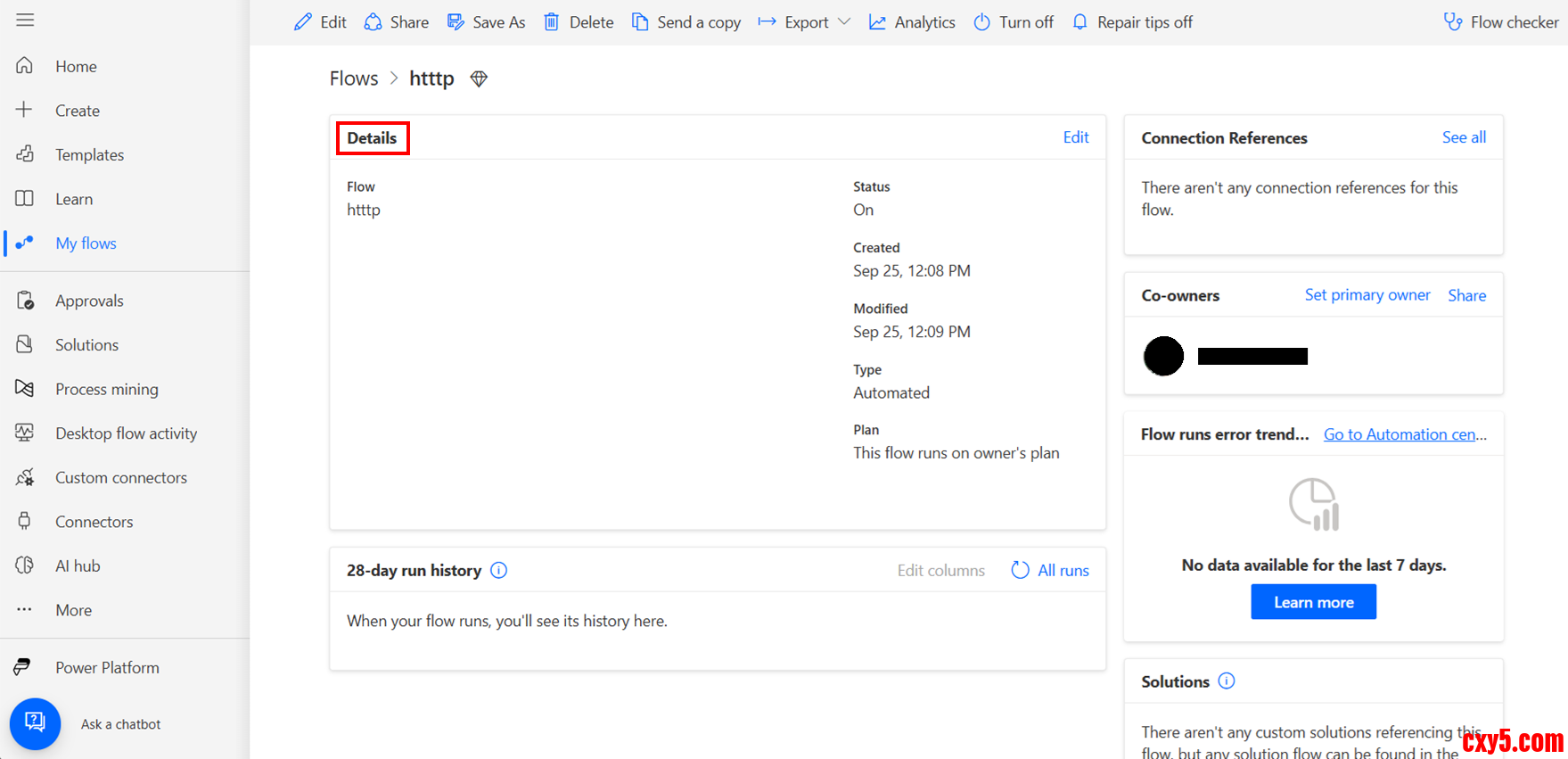This screenshot has width=1568, height=759.
Task: Click Share link in Co-owners card
Action: 1466,295
